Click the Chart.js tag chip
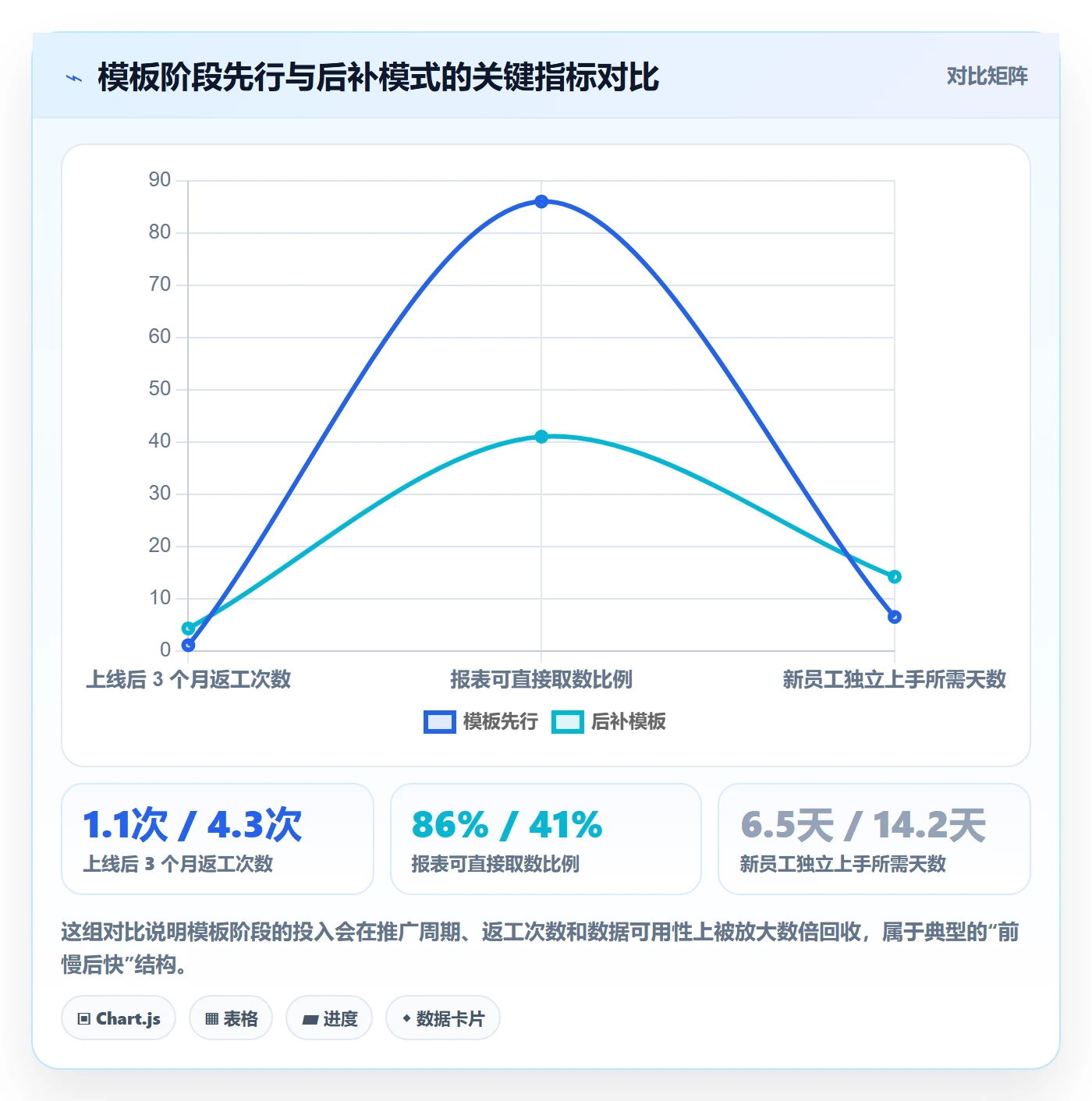The width and height of the screenshot is (1092, 1101). click(x=119, y=1018)
